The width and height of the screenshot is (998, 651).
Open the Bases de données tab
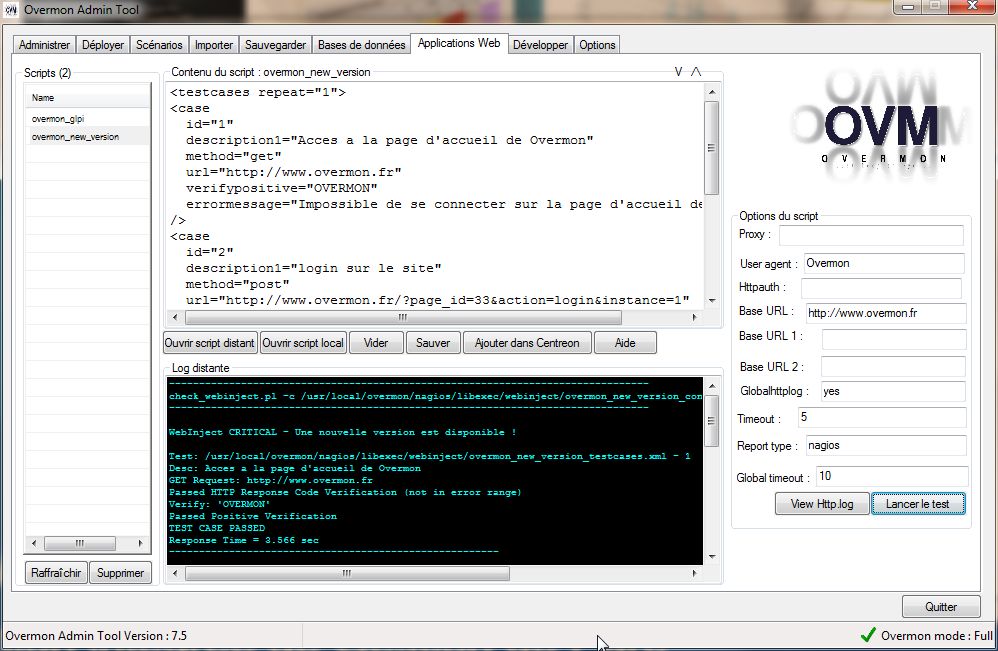pos(362,45)
